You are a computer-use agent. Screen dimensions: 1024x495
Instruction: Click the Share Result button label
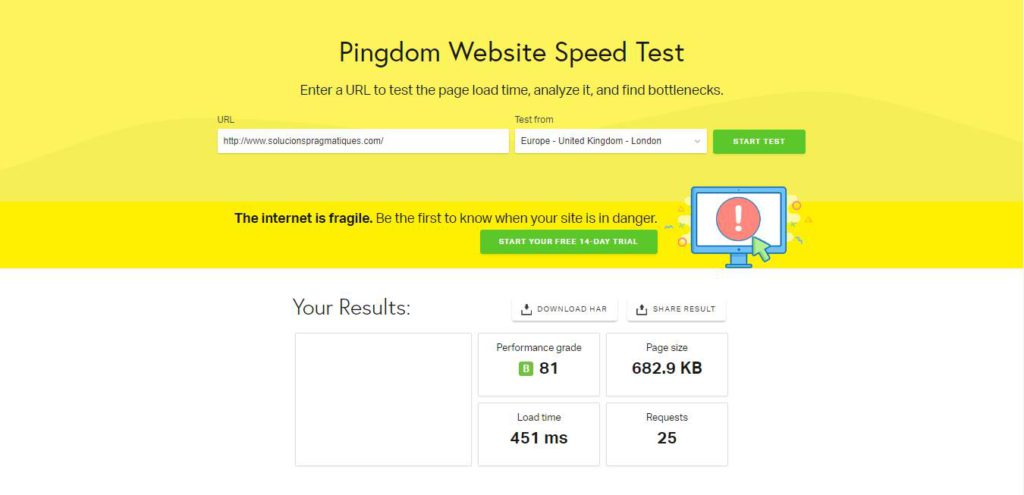[x=684, y=309]
